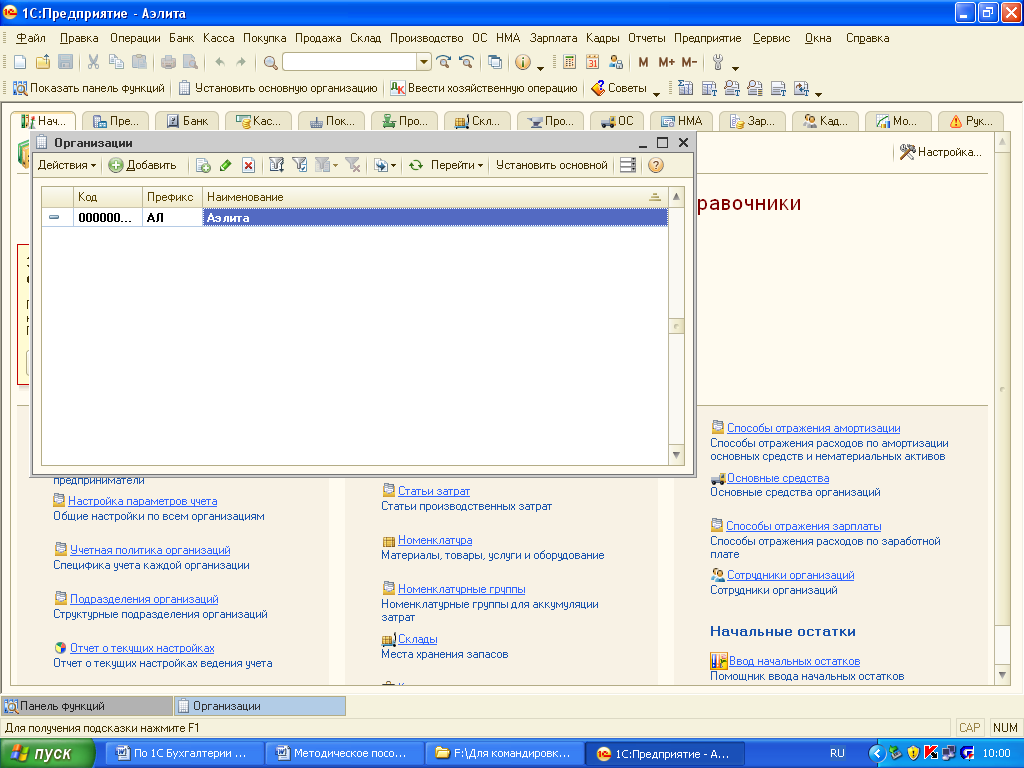Open the Перейти dropdown menu
Image resolution: width=1024 pixels, height=768 pixels.
click(x=456, y=165)
